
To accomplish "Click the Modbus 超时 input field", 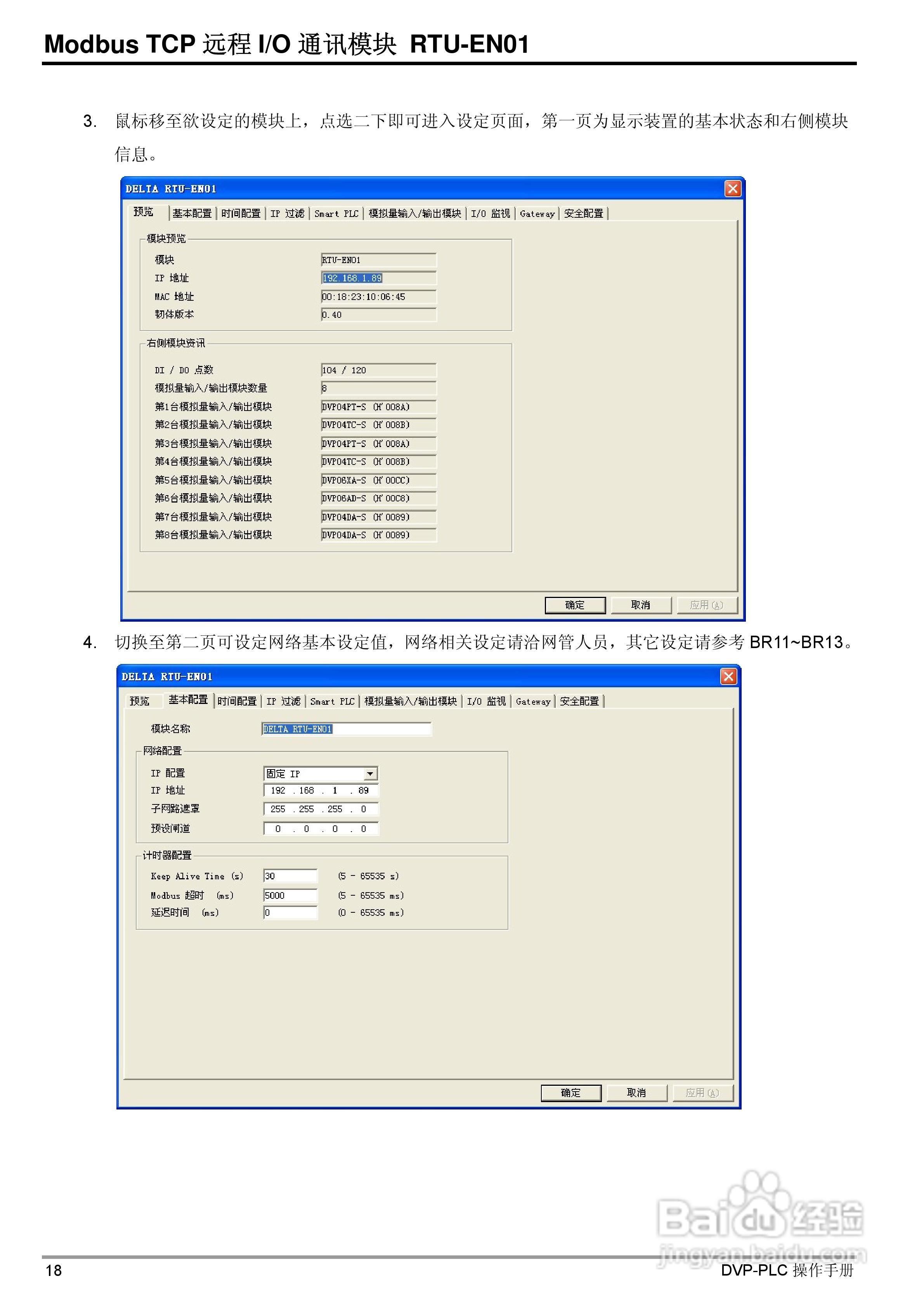I will pyautogui.click(x=290, y=895).
